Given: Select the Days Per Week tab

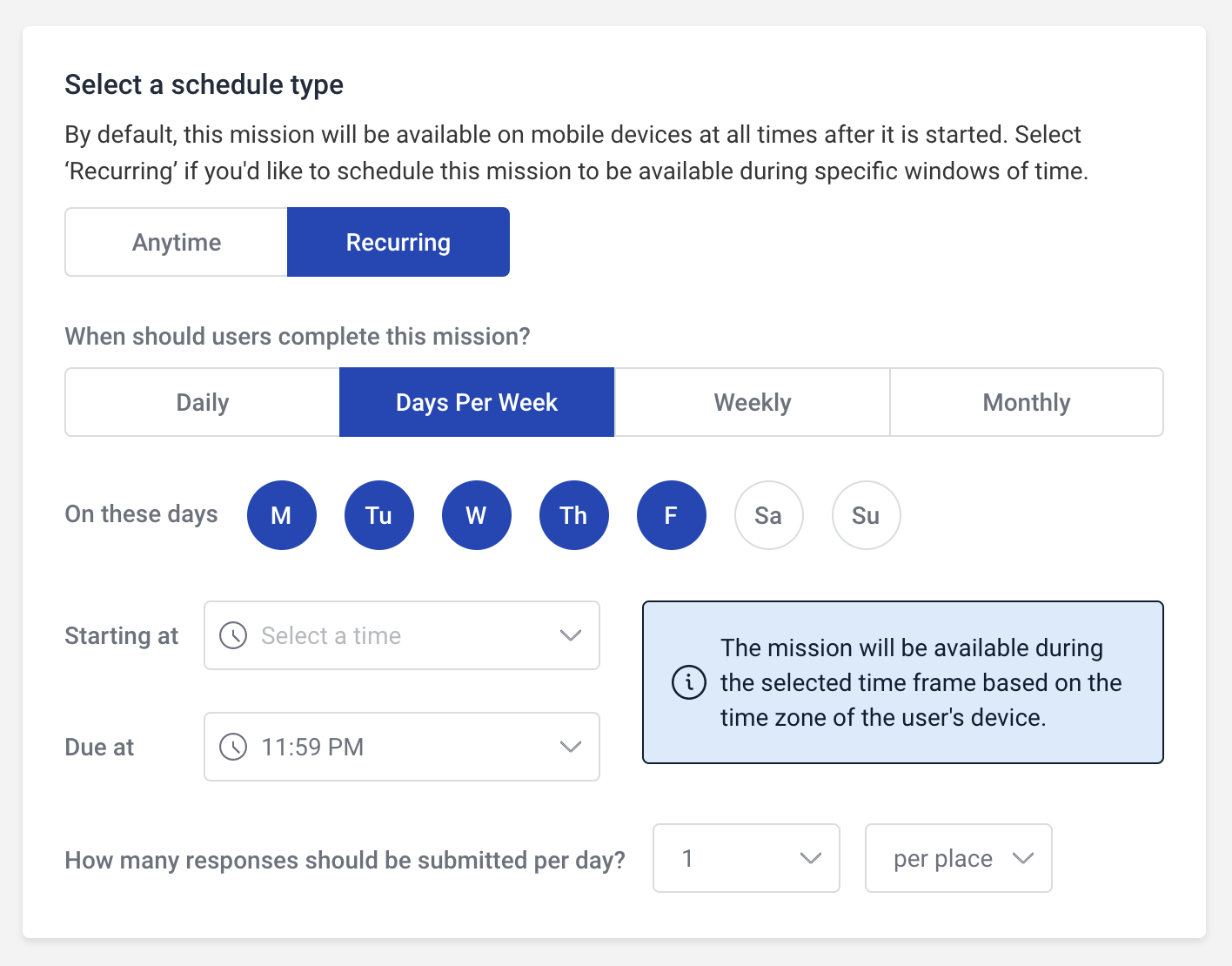Looking at the screenshot, I should [x=477, y=402].
